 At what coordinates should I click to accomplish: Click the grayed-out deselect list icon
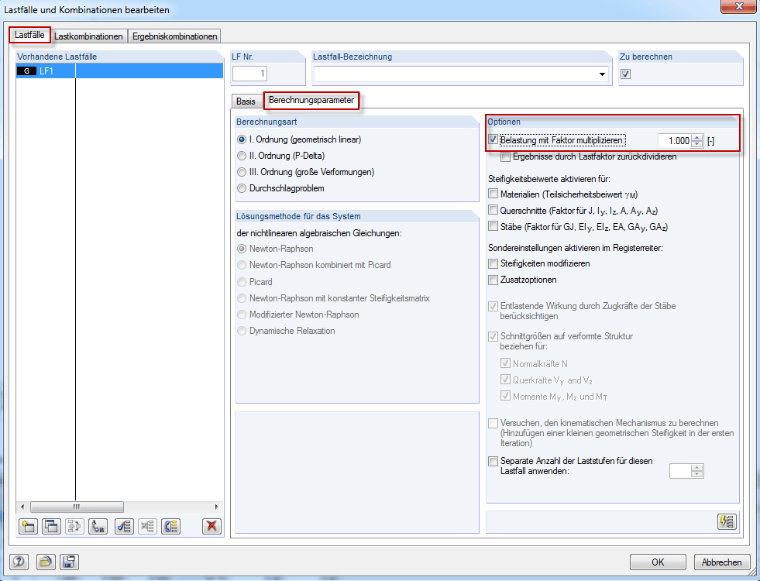coord(148,526)
